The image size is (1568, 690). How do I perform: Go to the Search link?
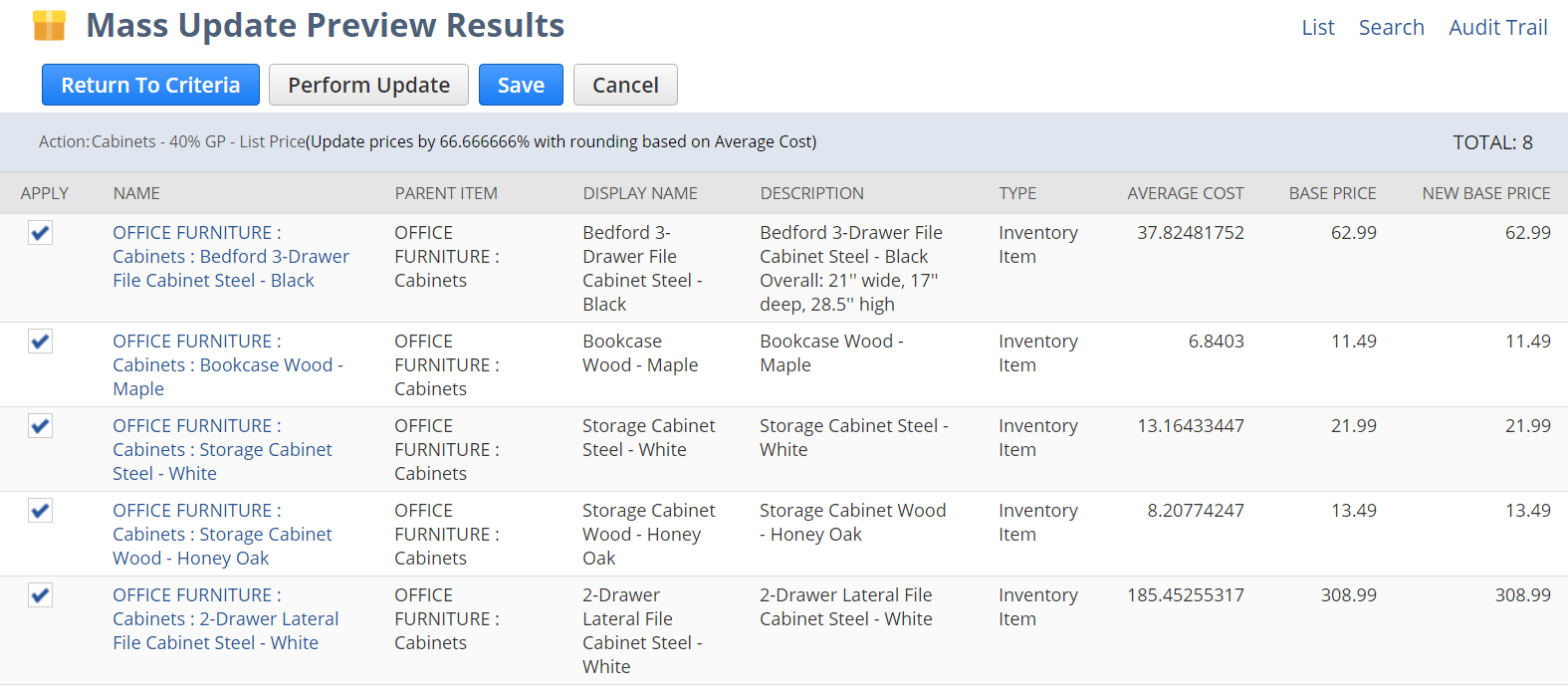pos(1391,28)
